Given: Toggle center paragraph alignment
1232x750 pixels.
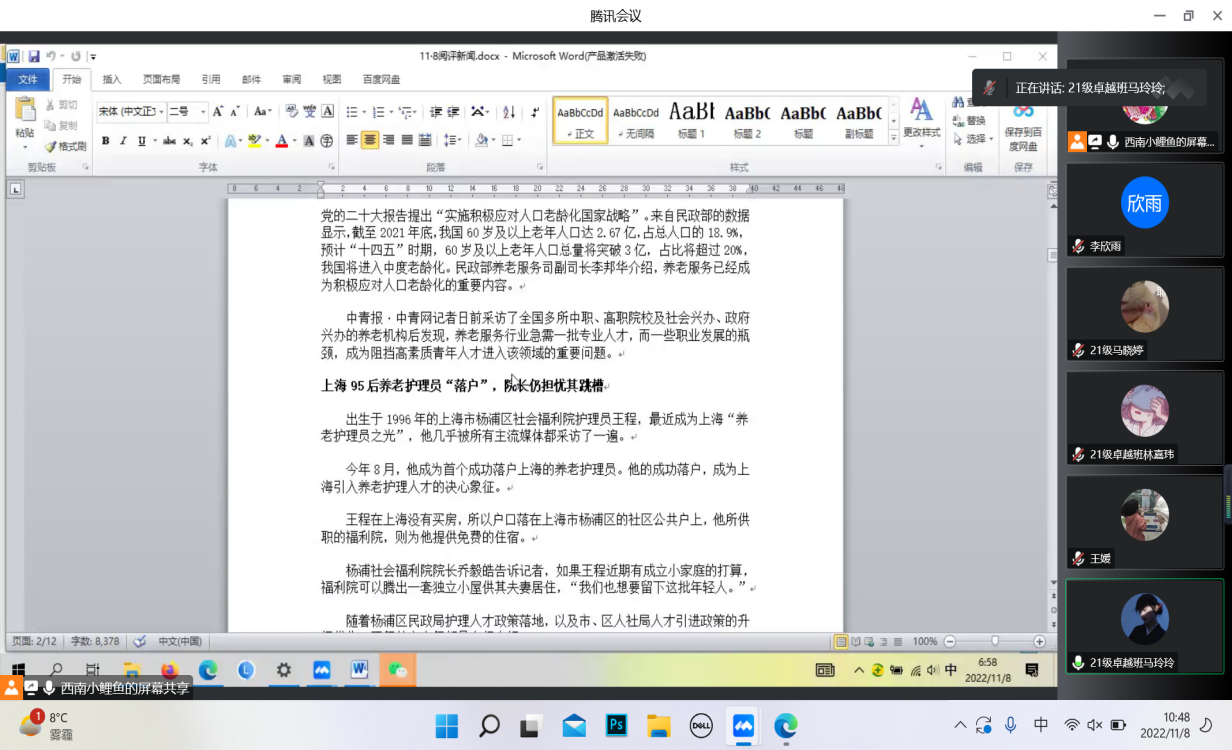Looking at the screenshot, I should [370, 140].
